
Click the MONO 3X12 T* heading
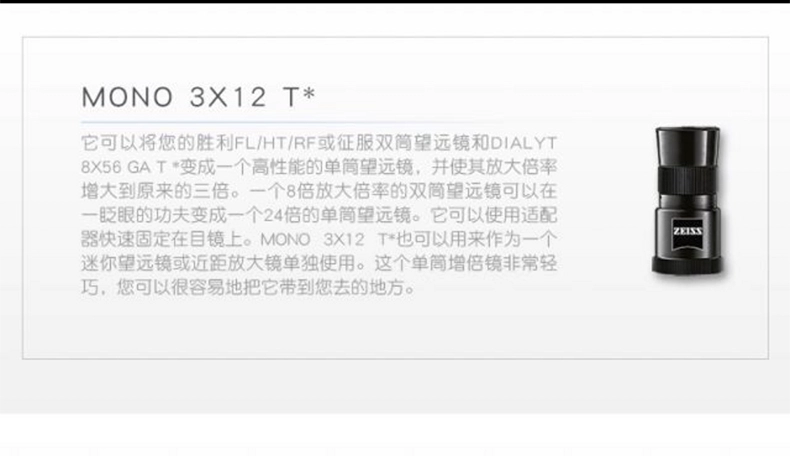click(199, 97)
